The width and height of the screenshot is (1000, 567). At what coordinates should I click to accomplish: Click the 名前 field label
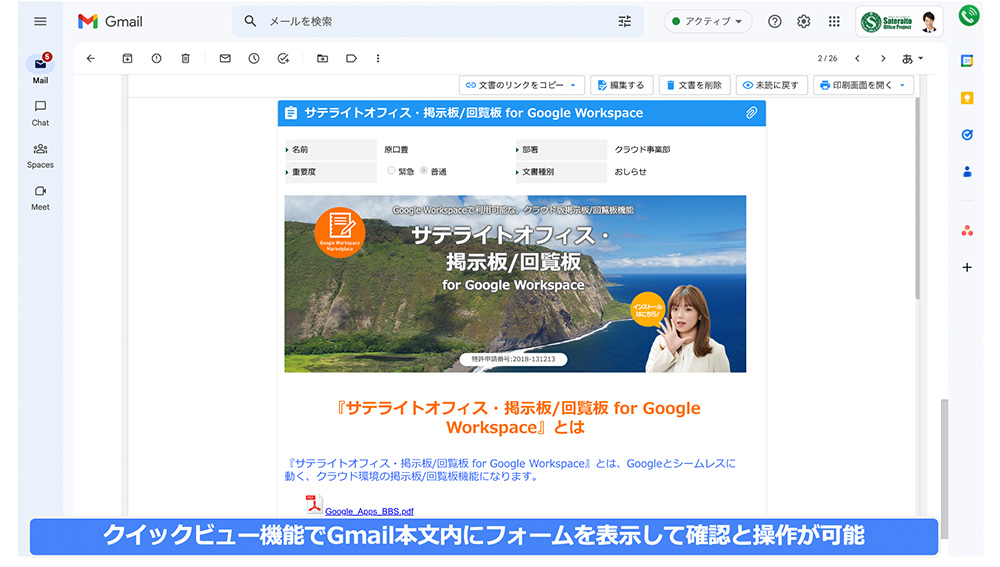pos(330,149)
